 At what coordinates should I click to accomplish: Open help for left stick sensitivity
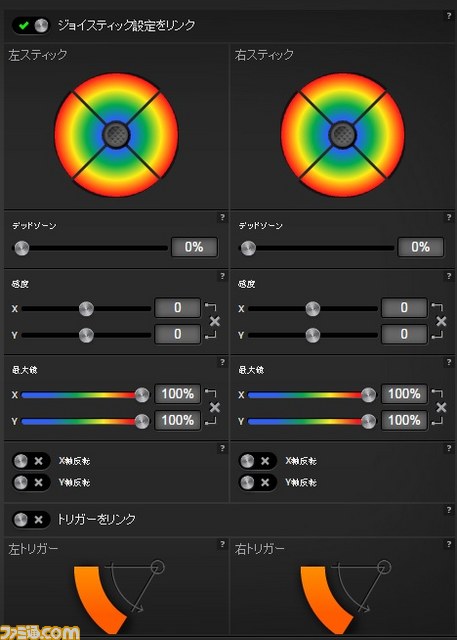[x=222, y=276]
